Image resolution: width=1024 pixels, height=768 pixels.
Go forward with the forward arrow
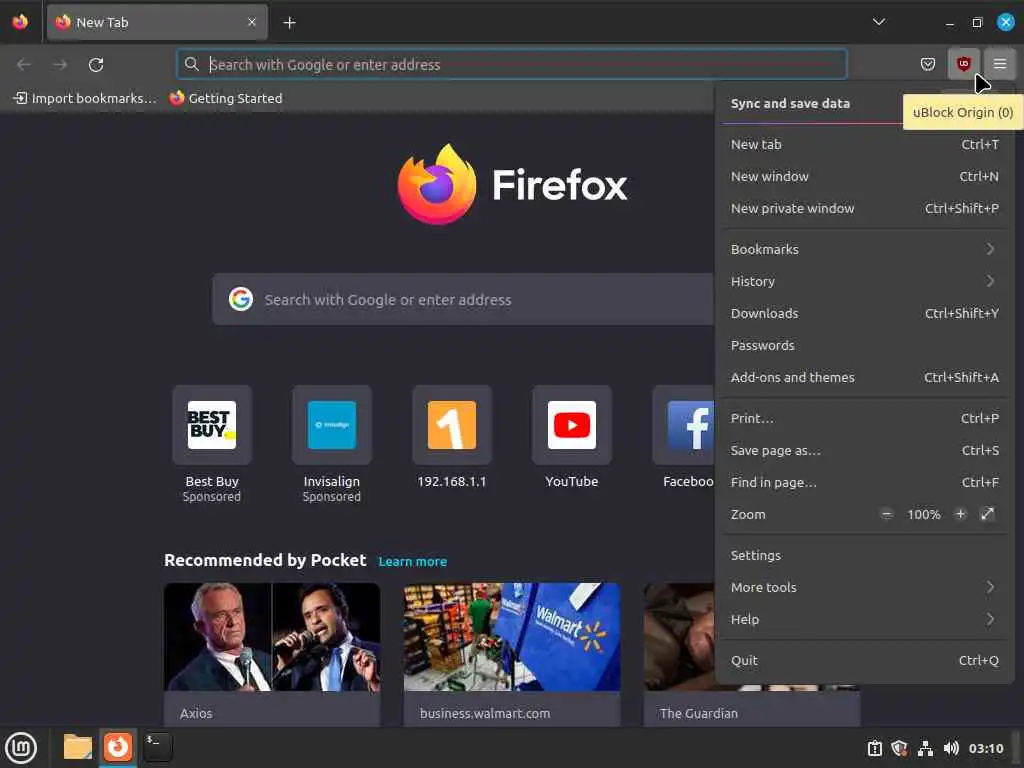click(60, 65)
